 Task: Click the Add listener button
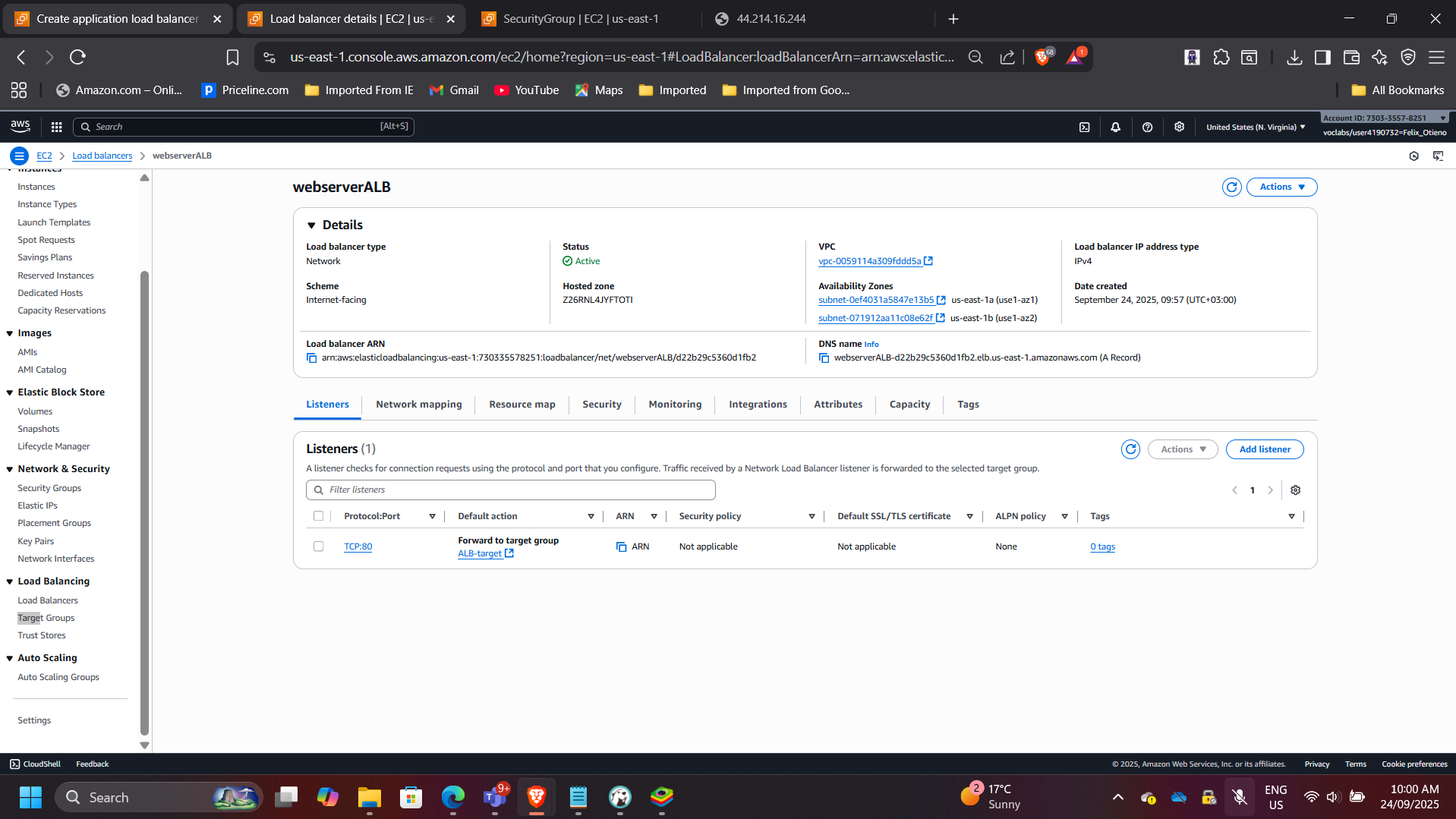[1264, 449]
